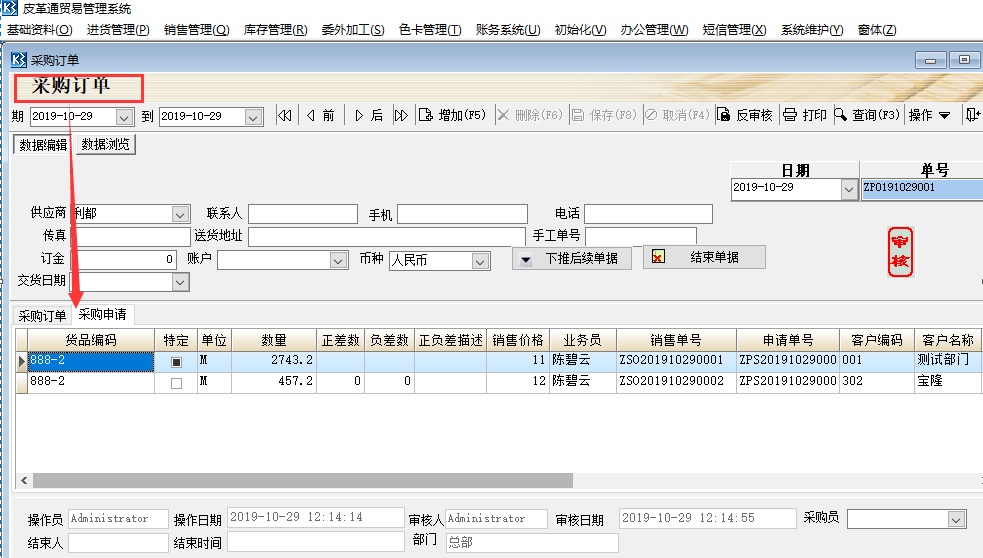The image size is (983, 558).
Task: Click the exit icon after 操作
Action: click(x=972, y=115)
